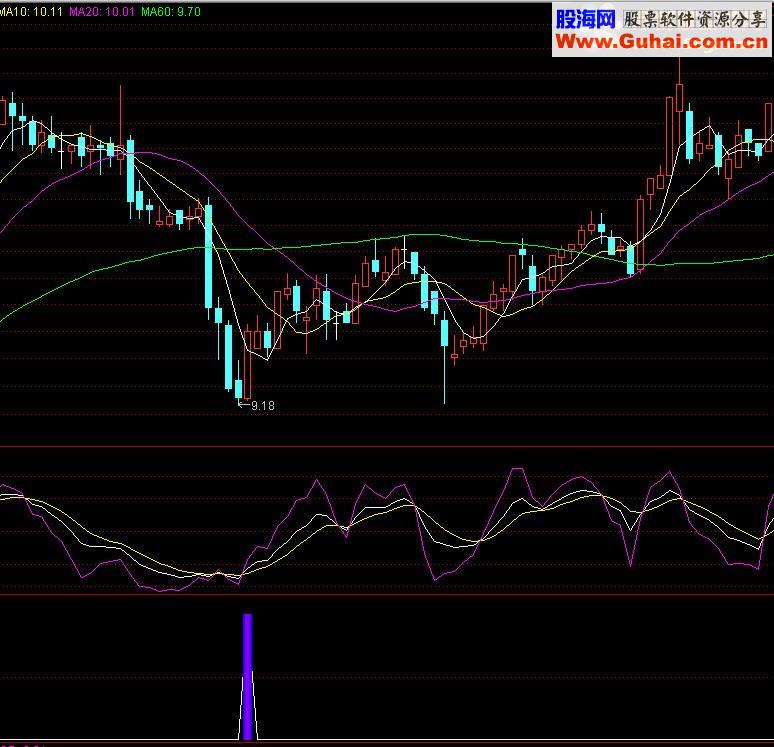This screenshot has width=774, height=747.
Task: Open the Www.Guhai.com.cn link
Action: [661, 42]
